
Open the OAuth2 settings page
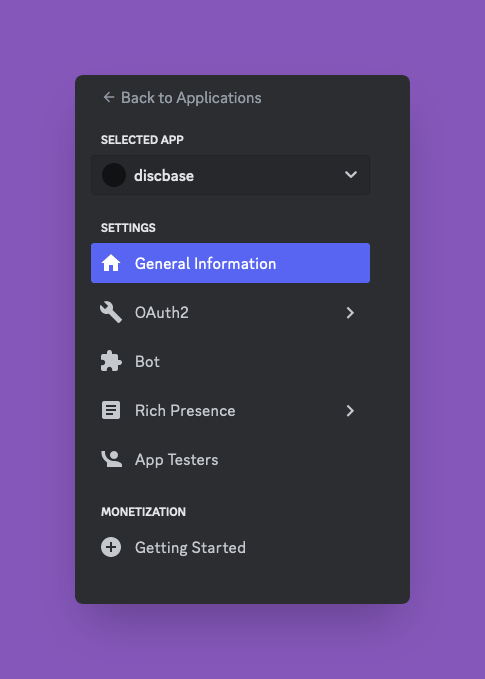pyautogui.click(x=230, y=312)
